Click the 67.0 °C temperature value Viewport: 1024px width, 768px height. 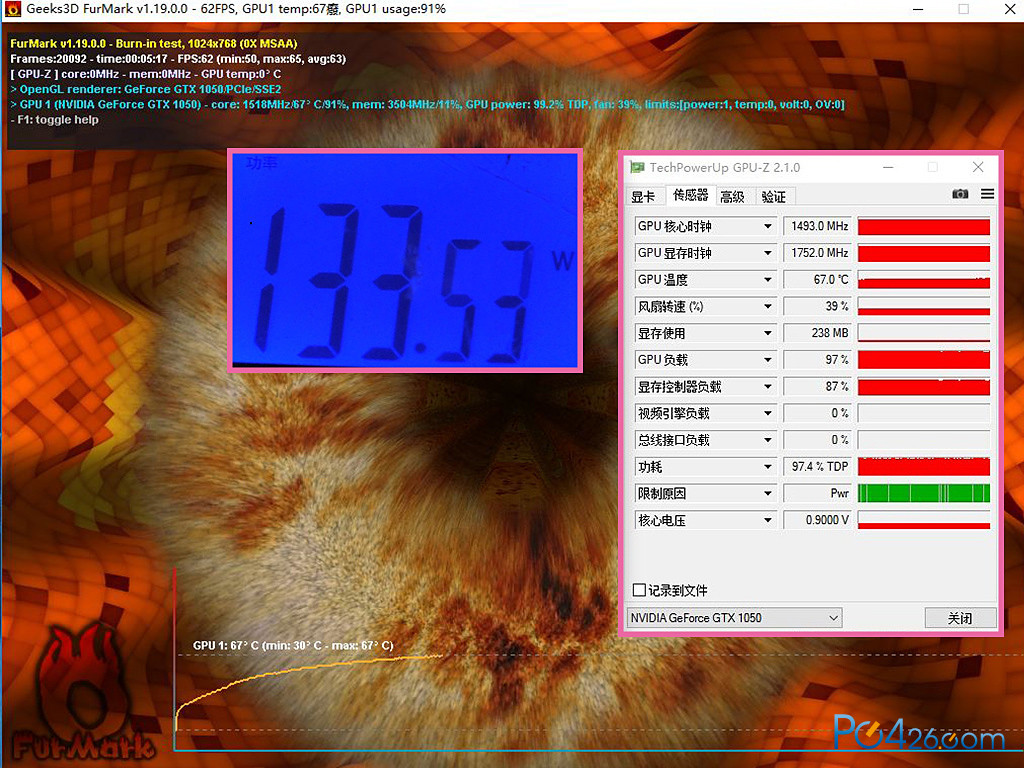[818, 280]
